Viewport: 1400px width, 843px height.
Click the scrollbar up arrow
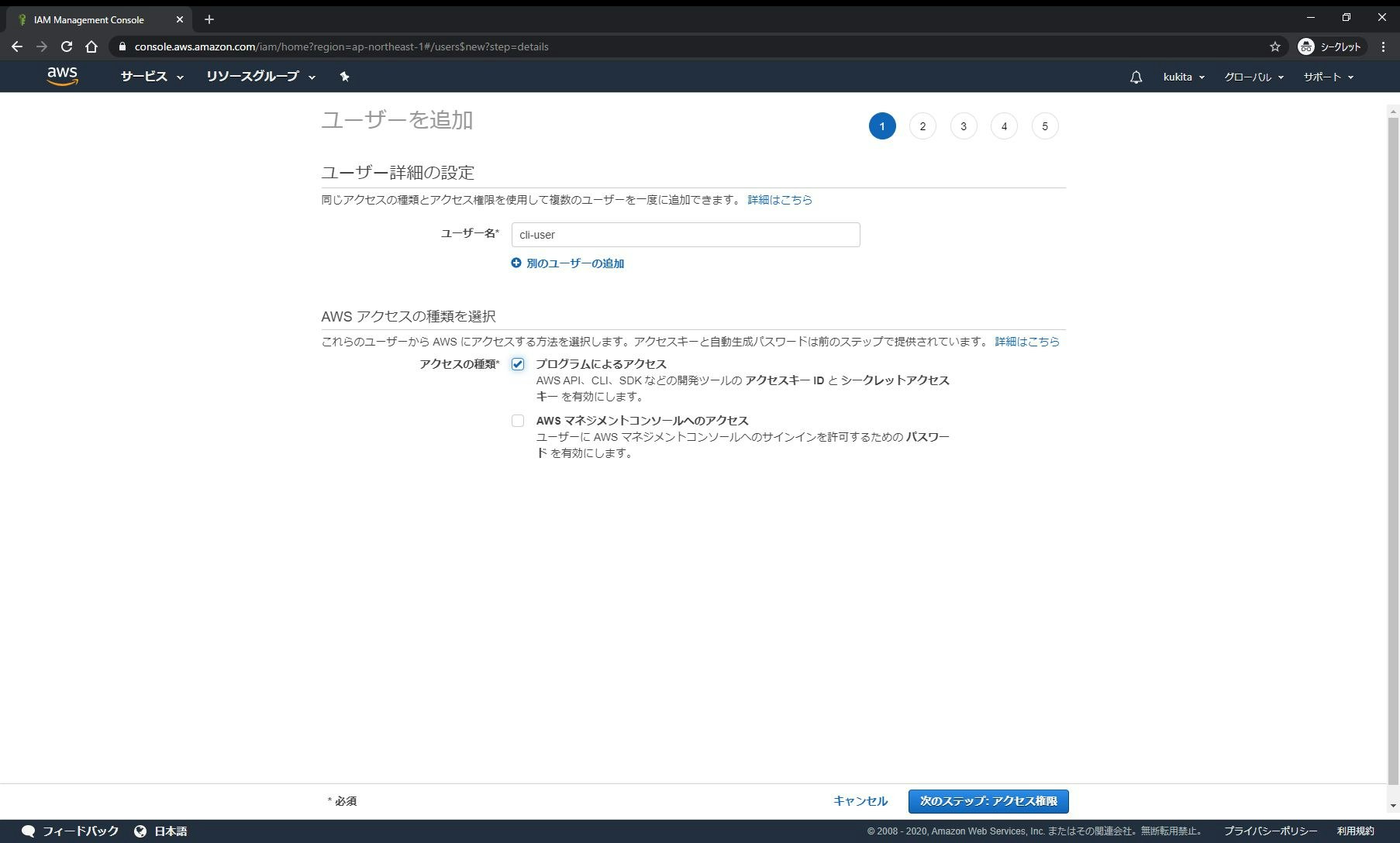(1393, 112)
